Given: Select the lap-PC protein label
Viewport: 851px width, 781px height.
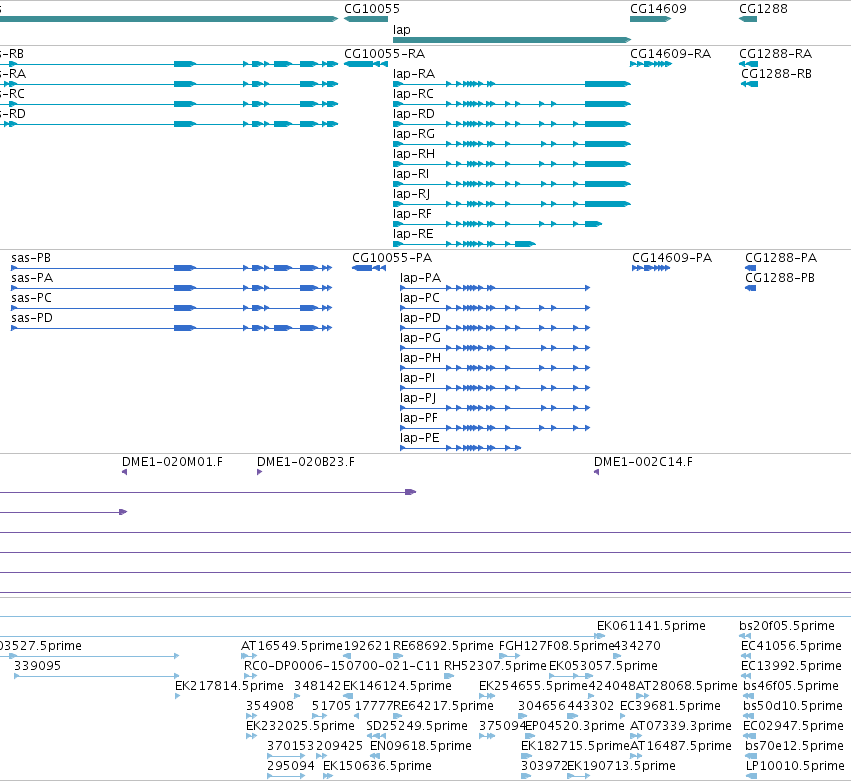Looking at the screenshot, I should 420,298.
